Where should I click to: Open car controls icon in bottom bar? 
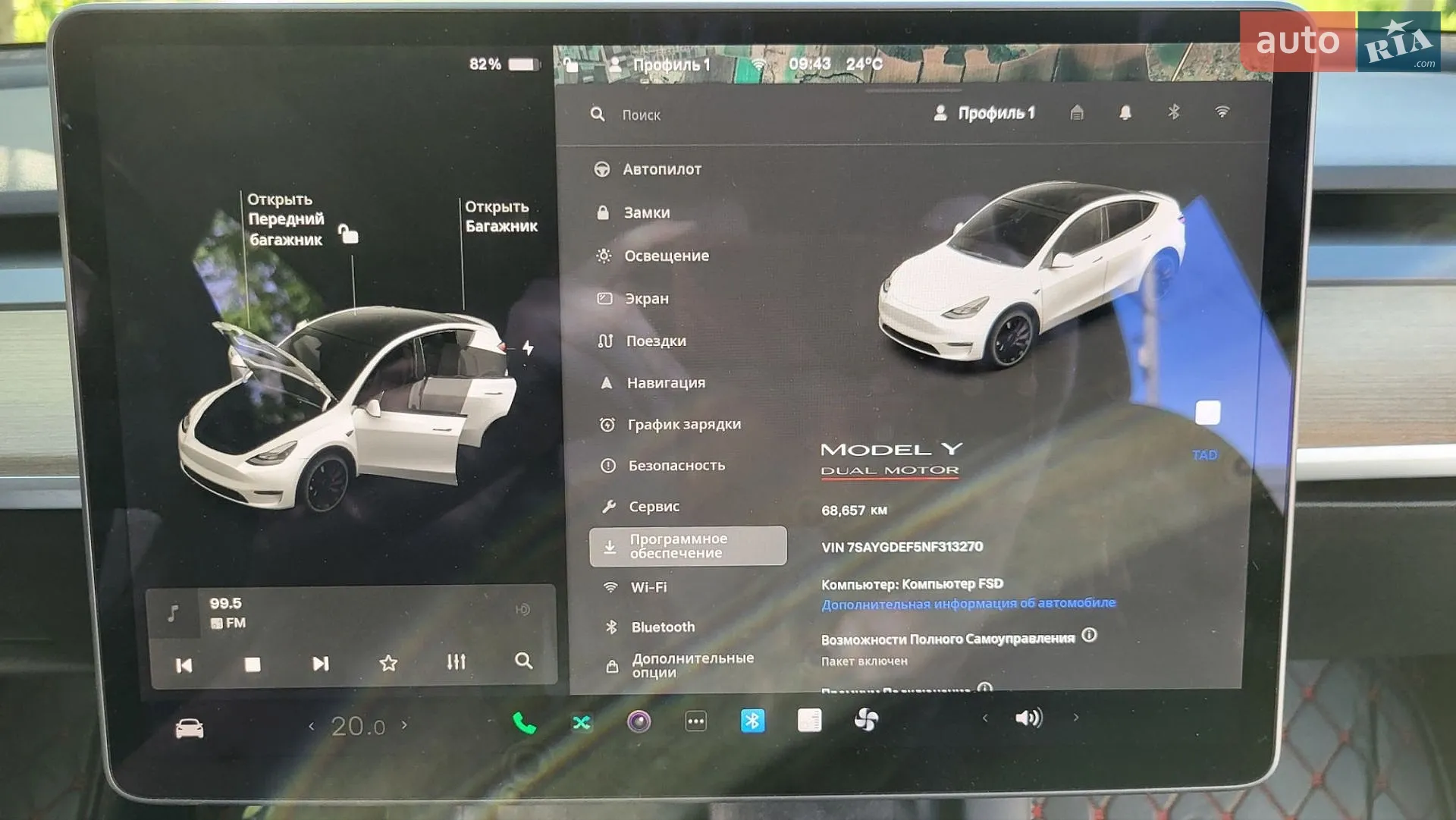[189, 729]
